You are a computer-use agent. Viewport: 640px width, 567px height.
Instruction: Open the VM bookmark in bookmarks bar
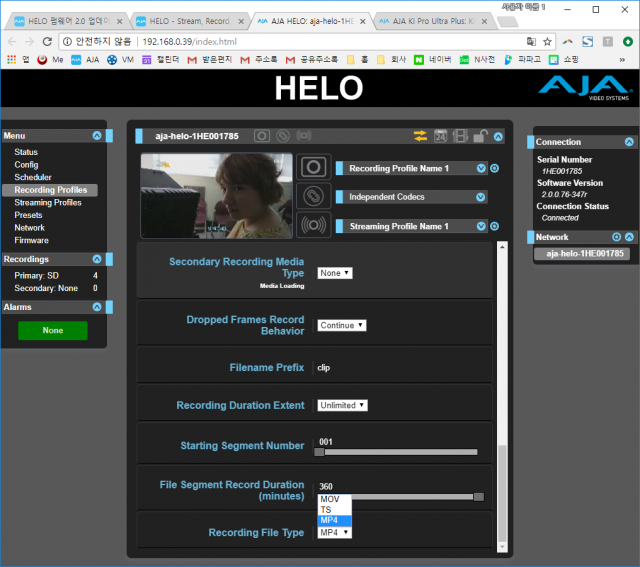(120, 60)
